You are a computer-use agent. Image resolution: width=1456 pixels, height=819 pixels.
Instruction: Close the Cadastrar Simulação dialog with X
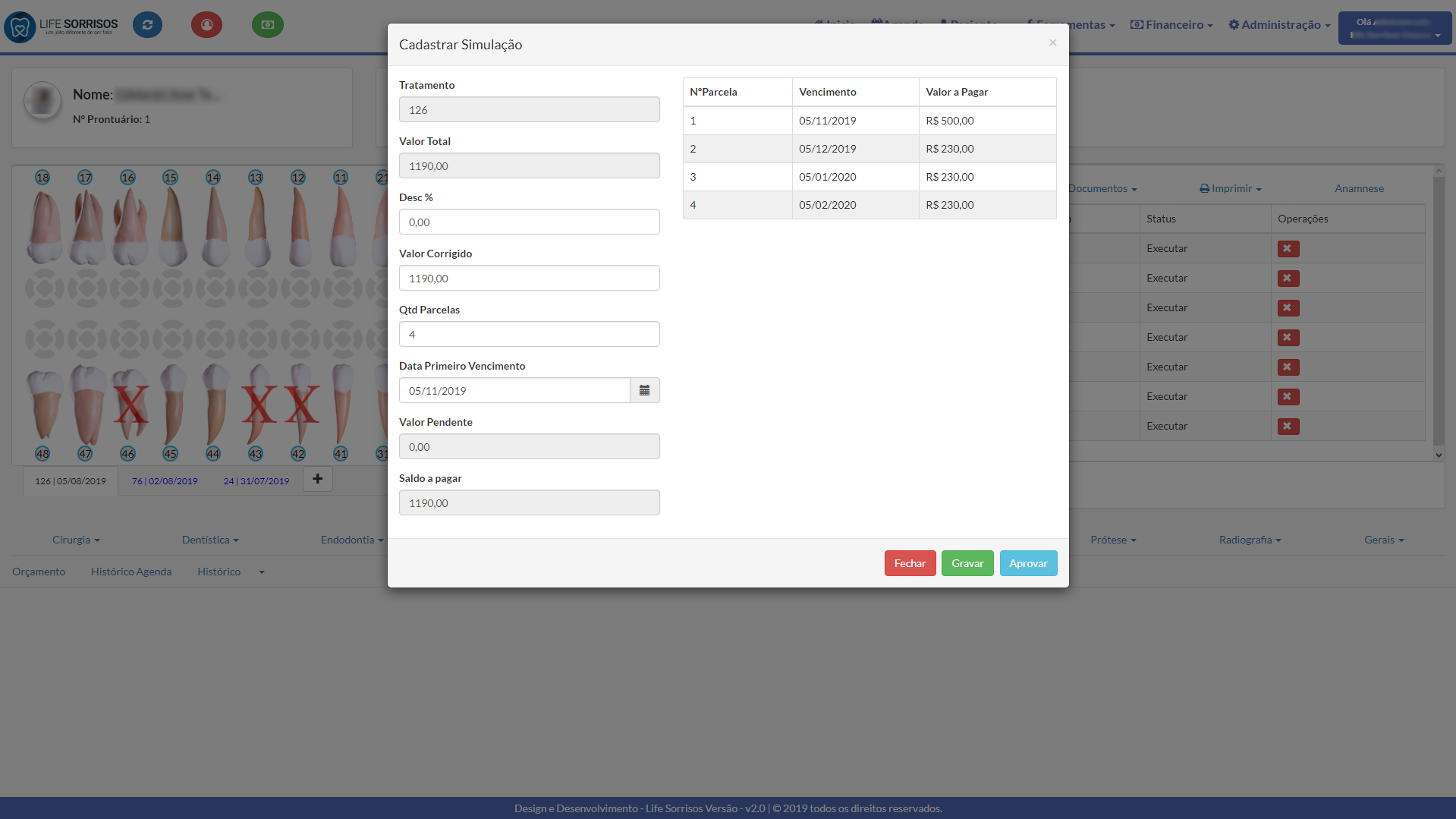pyautogui.click(x=1052, y=43)
